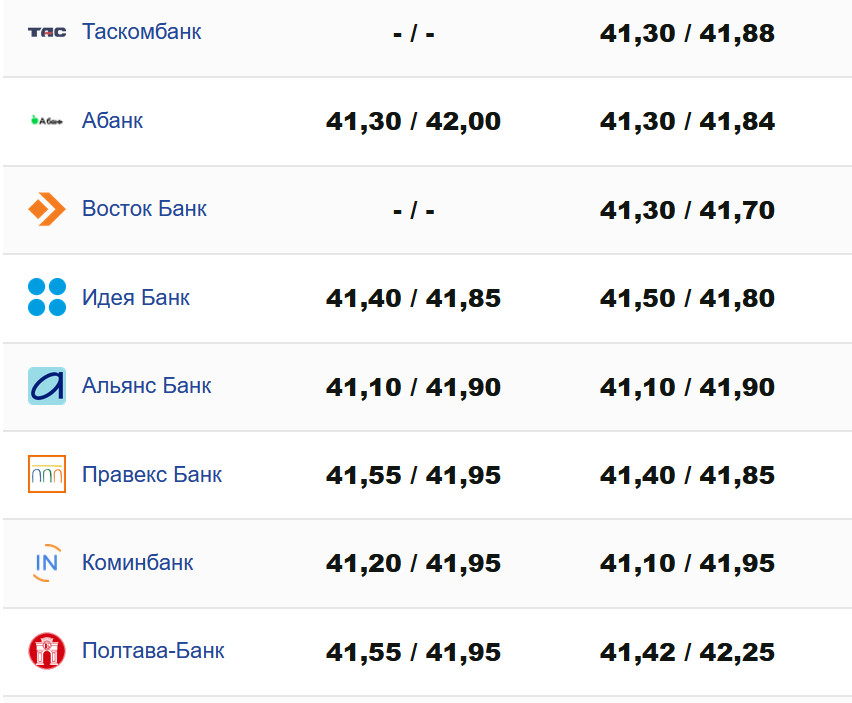Open the Абанк bank link
The width and height of the screenshot is (852, 703).
[x=112, y=121]
